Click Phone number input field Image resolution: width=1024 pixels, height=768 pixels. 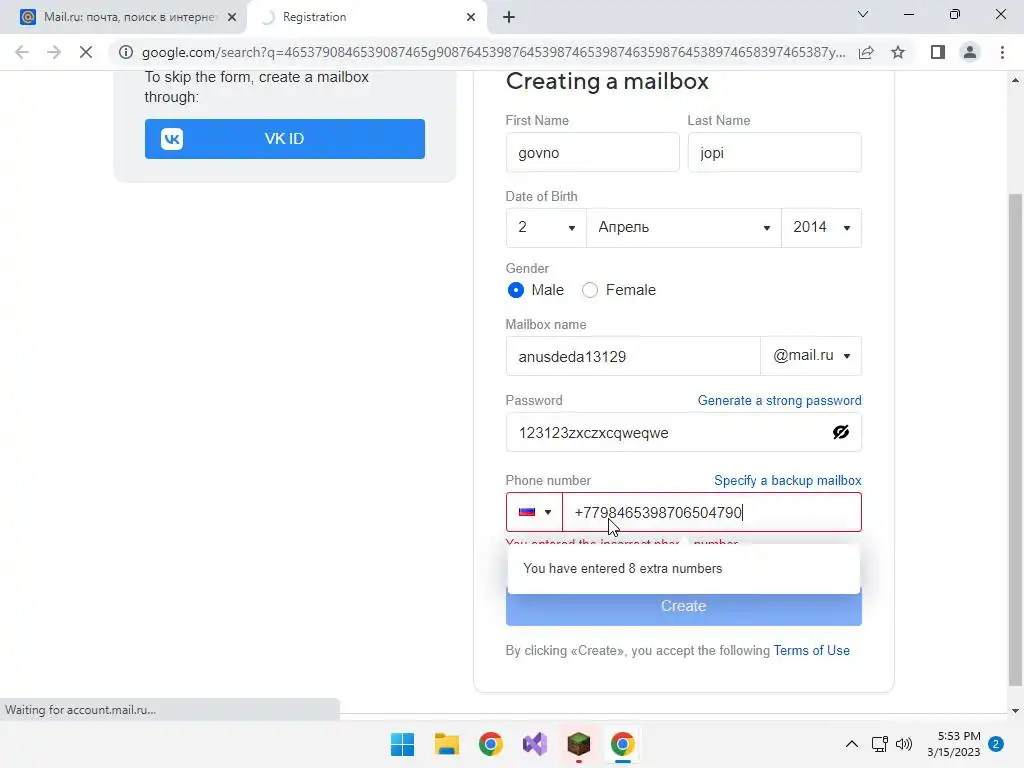[712, 512]
